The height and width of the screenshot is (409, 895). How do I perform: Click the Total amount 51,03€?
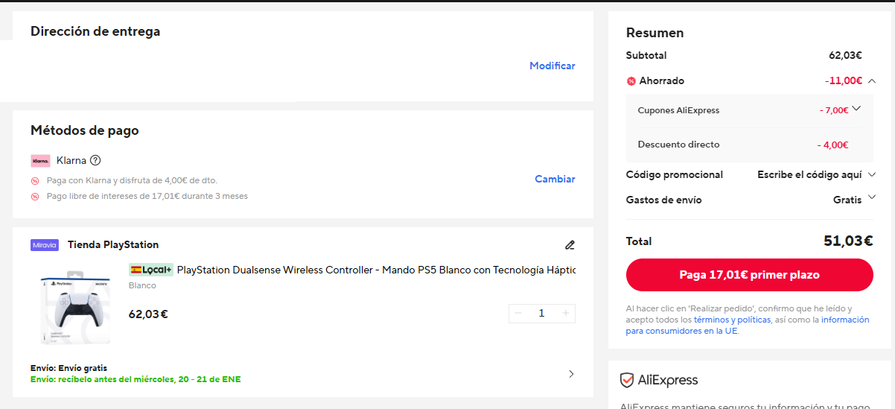(x=848, y=241)
